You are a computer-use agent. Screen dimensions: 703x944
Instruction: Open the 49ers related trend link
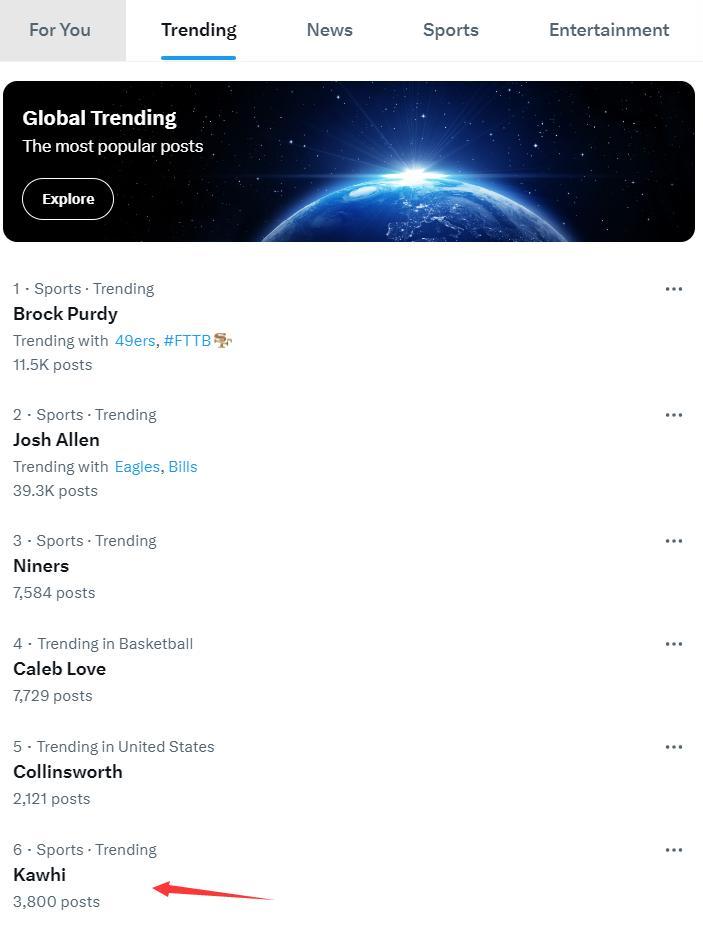tap(135, 341)
